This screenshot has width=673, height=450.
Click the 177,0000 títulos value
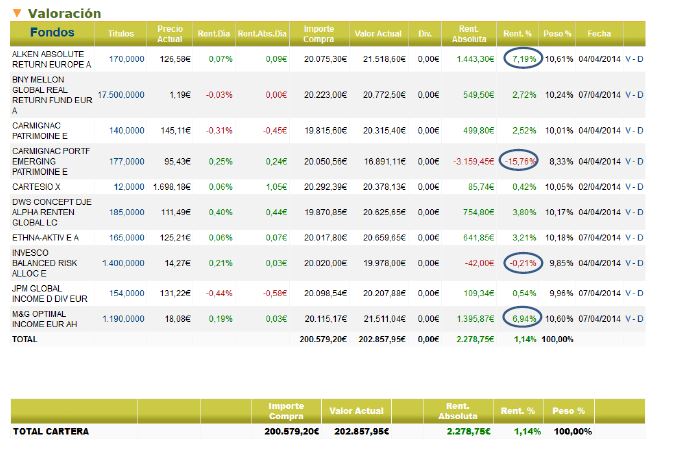(x=126, y=161)
